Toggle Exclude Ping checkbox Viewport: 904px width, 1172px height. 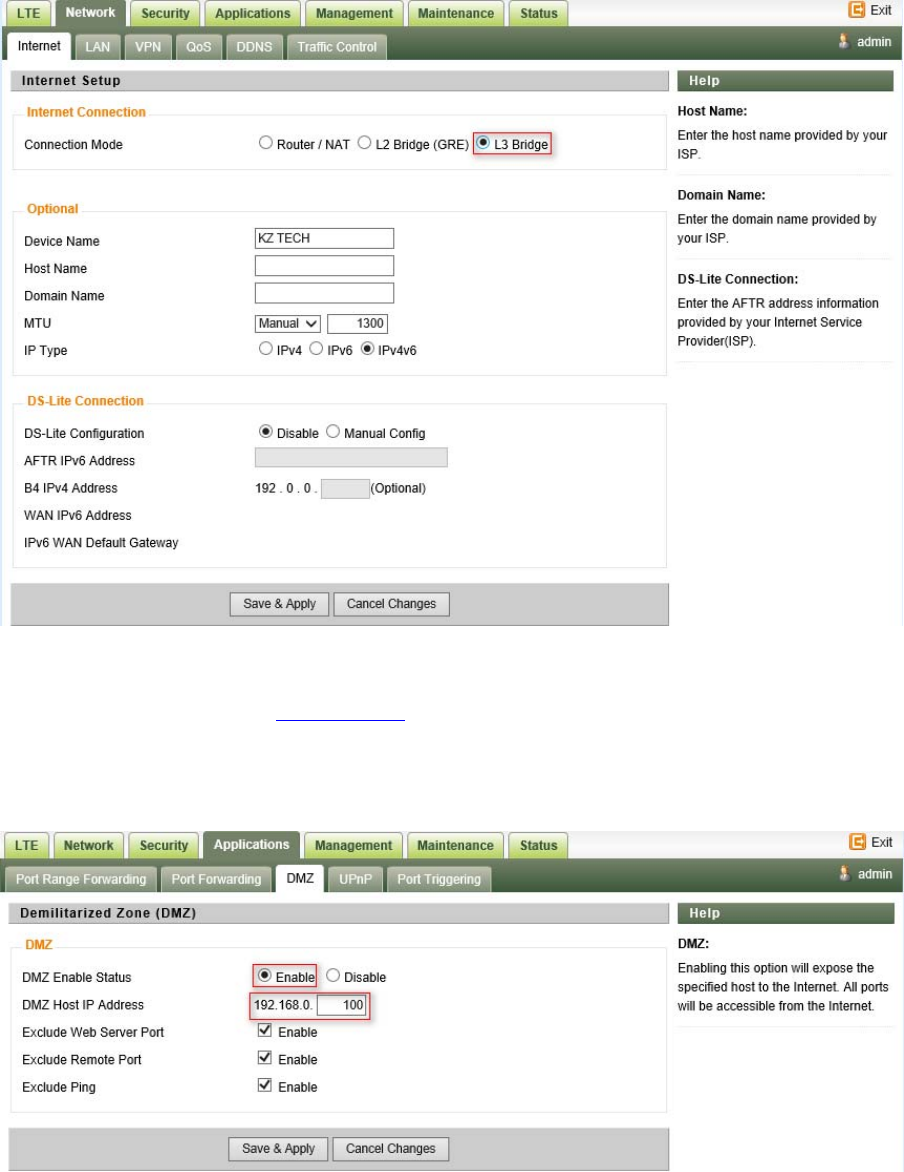point(265,1085)
